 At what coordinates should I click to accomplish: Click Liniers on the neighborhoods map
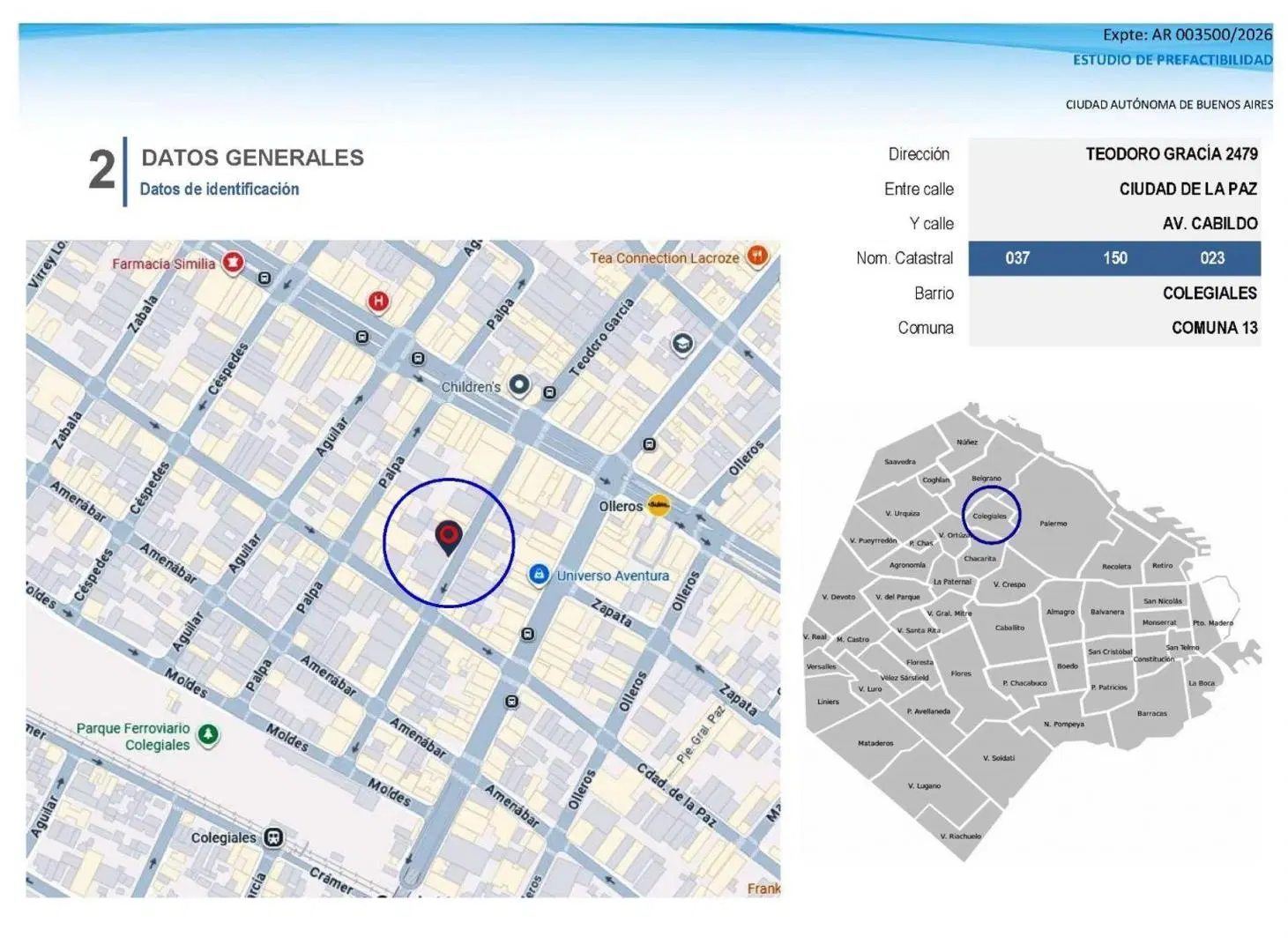pos(829,702)
